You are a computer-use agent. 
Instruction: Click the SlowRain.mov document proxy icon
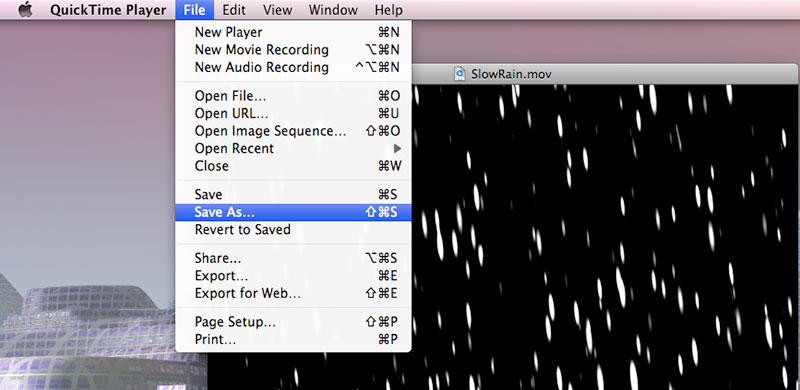[x=460, y=75]
